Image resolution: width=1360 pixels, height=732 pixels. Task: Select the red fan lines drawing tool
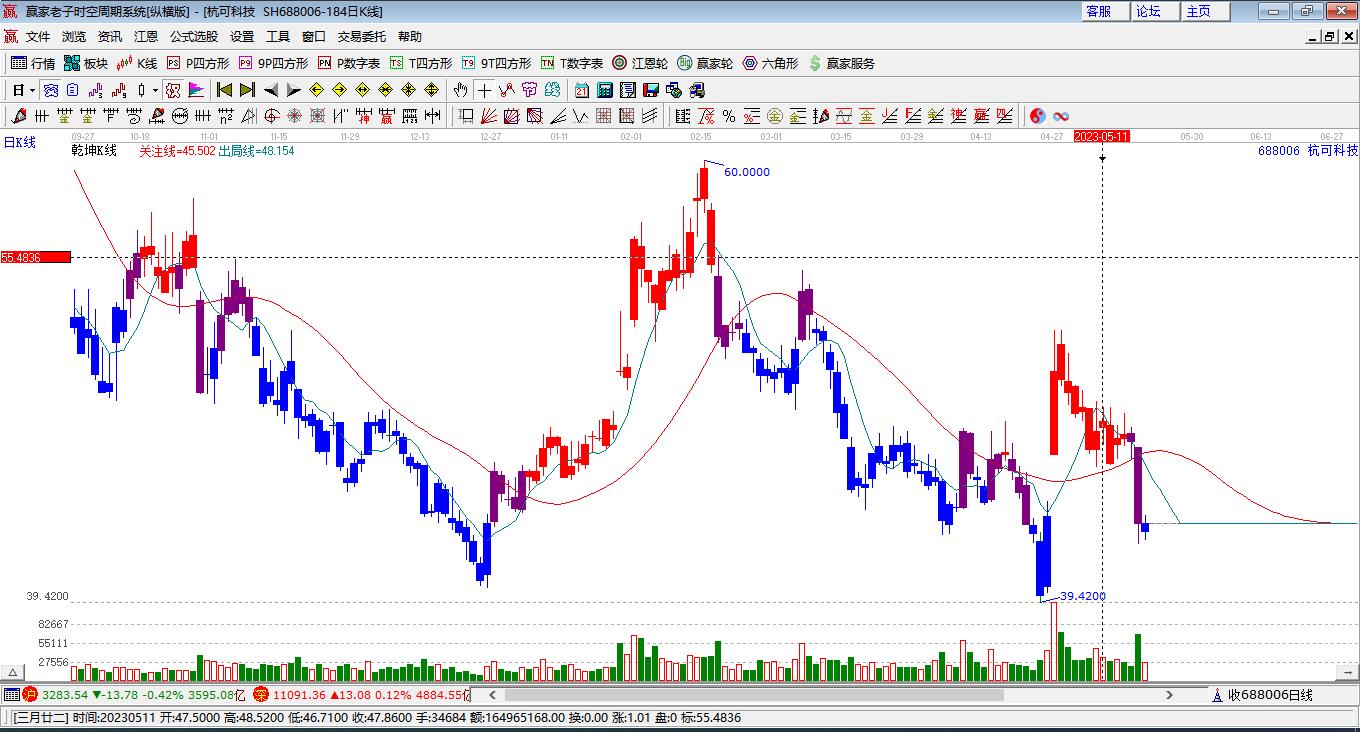489,116
